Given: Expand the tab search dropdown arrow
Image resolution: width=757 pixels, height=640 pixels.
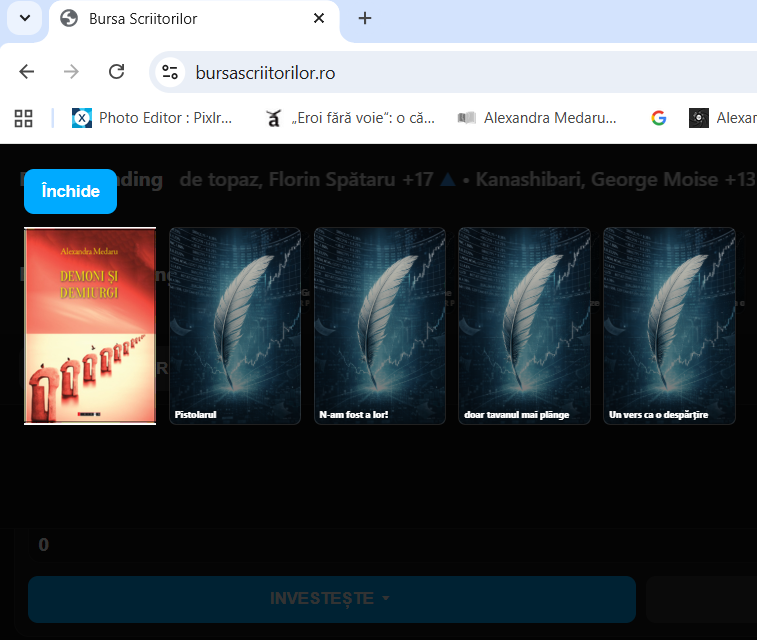Looking at the screenshot, I should coord(24,18).
